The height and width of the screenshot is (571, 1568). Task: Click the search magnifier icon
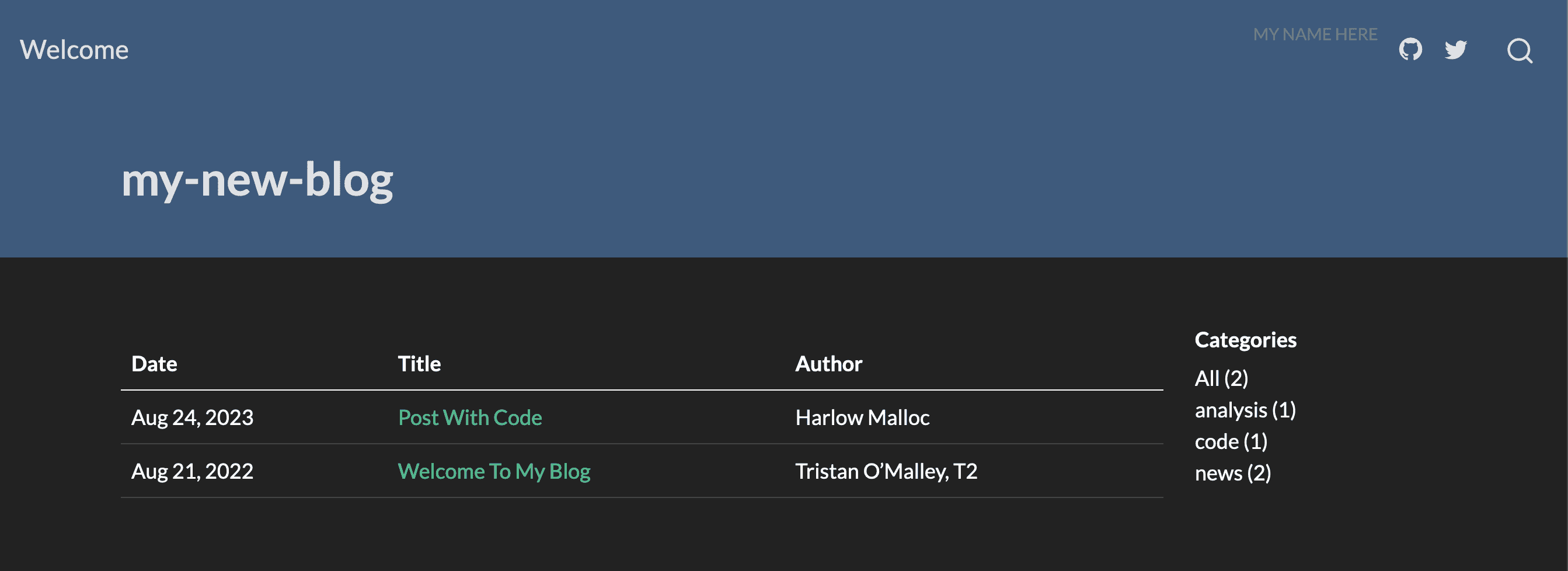click(x=1520, y=51)
